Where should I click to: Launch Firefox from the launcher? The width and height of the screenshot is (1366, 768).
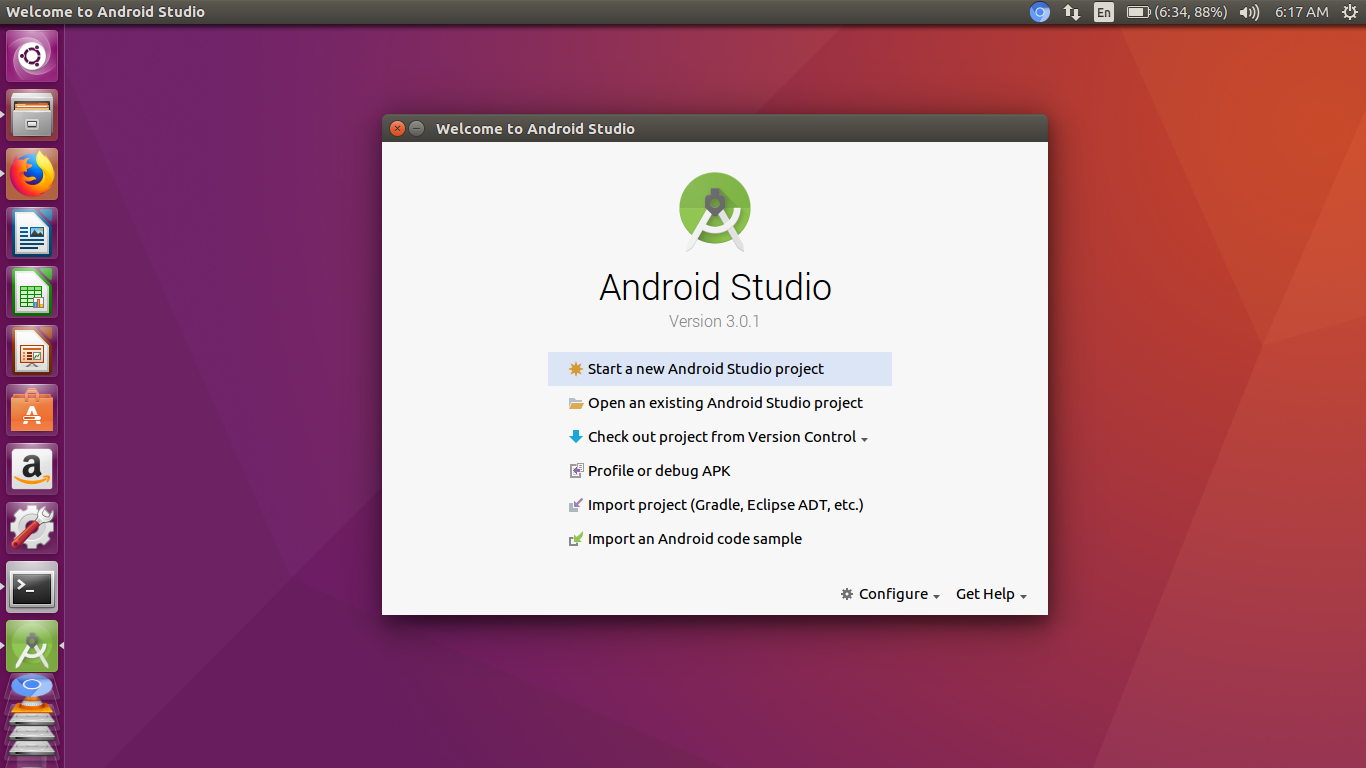32,174
